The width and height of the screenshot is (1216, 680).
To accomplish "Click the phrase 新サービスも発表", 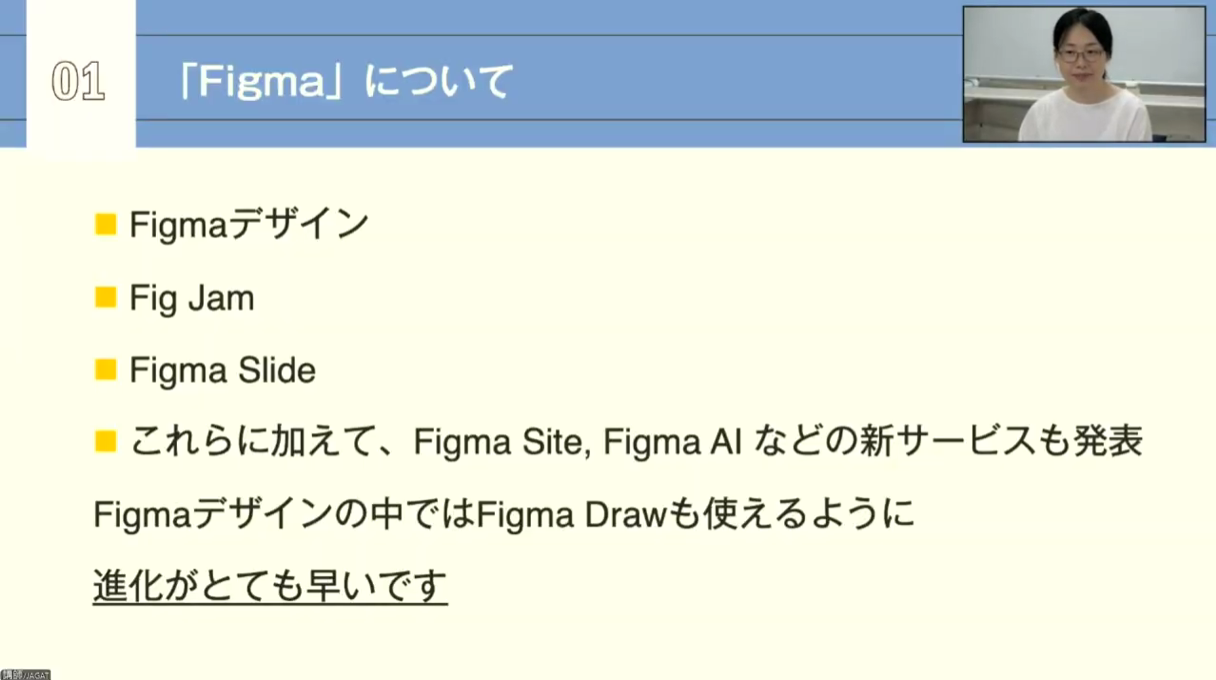I will coord(1000,441).
